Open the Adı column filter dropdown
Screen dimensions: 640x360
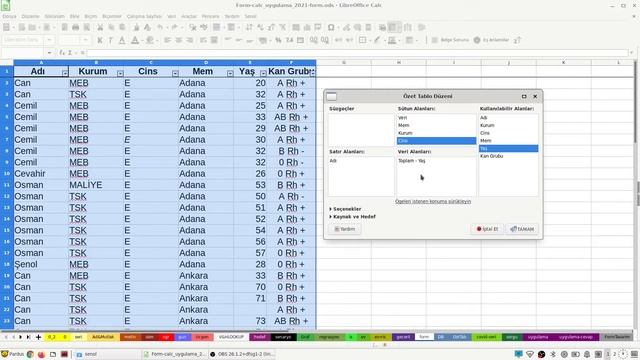pos(65,73)
